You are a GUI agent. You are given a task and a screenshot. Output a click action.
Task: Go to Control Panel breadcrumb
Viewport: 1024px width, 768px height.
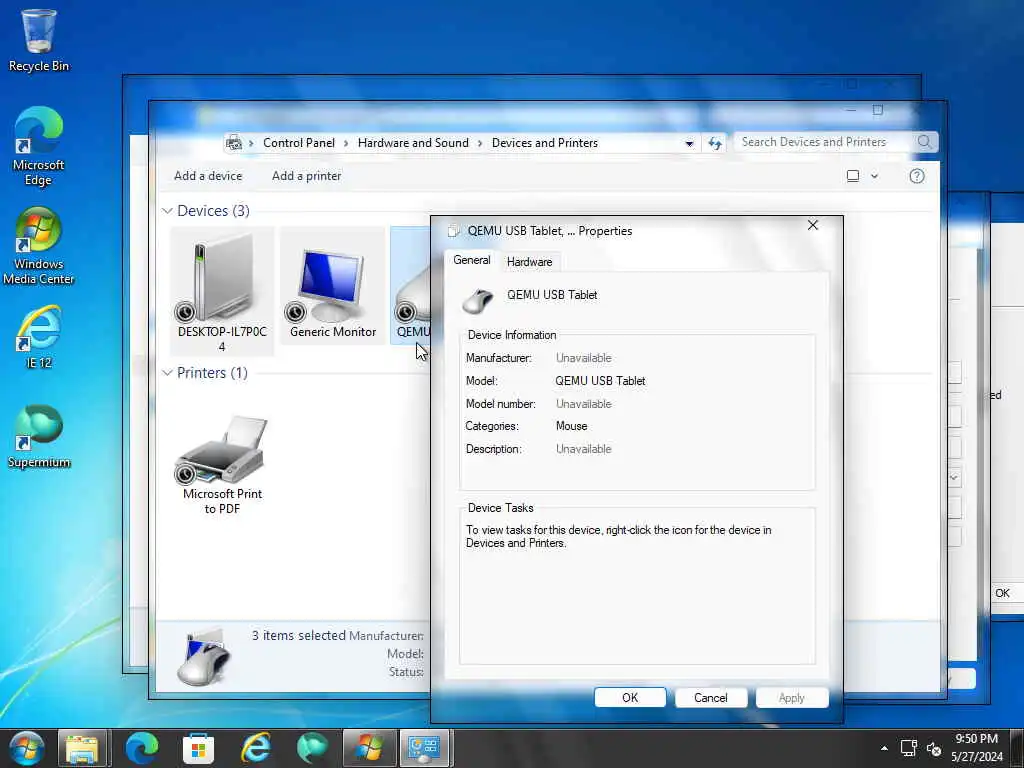298,143
